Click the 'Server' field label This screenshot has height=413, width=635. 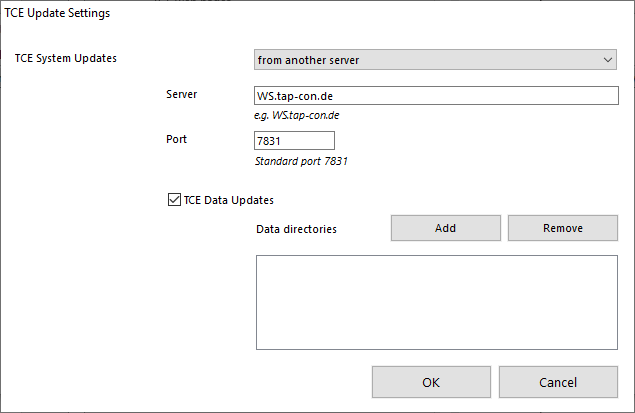pyautogui.click(x=182, y=94)
